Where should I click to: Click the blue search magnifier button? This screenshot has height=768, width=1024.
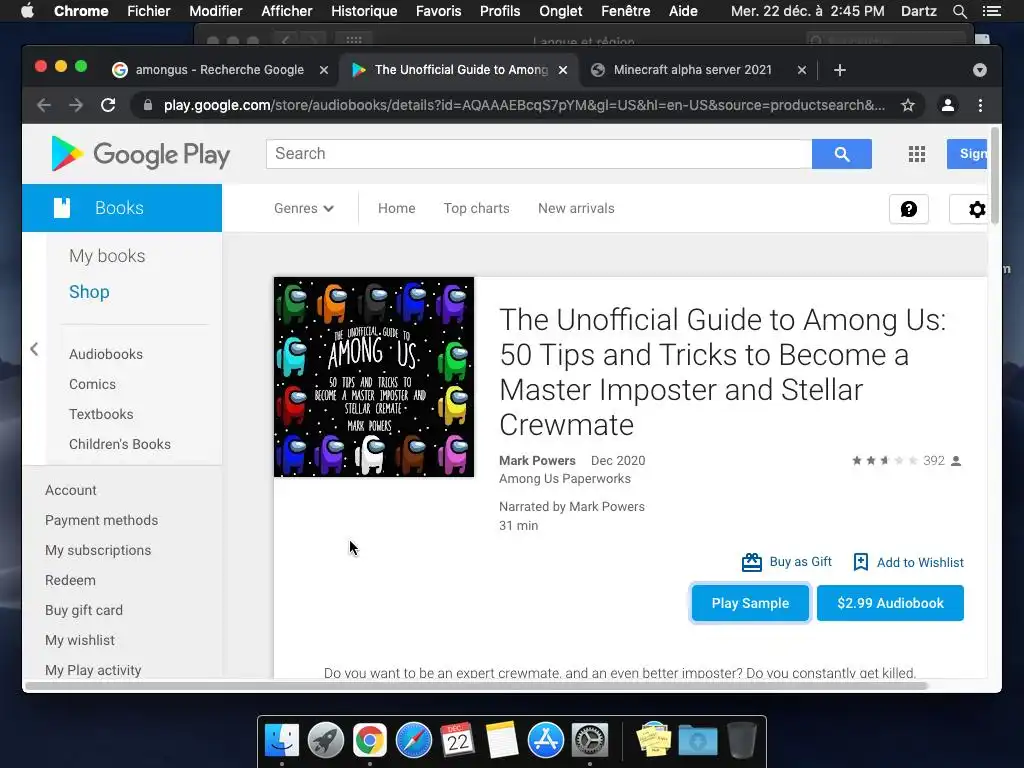click(842, 154)
